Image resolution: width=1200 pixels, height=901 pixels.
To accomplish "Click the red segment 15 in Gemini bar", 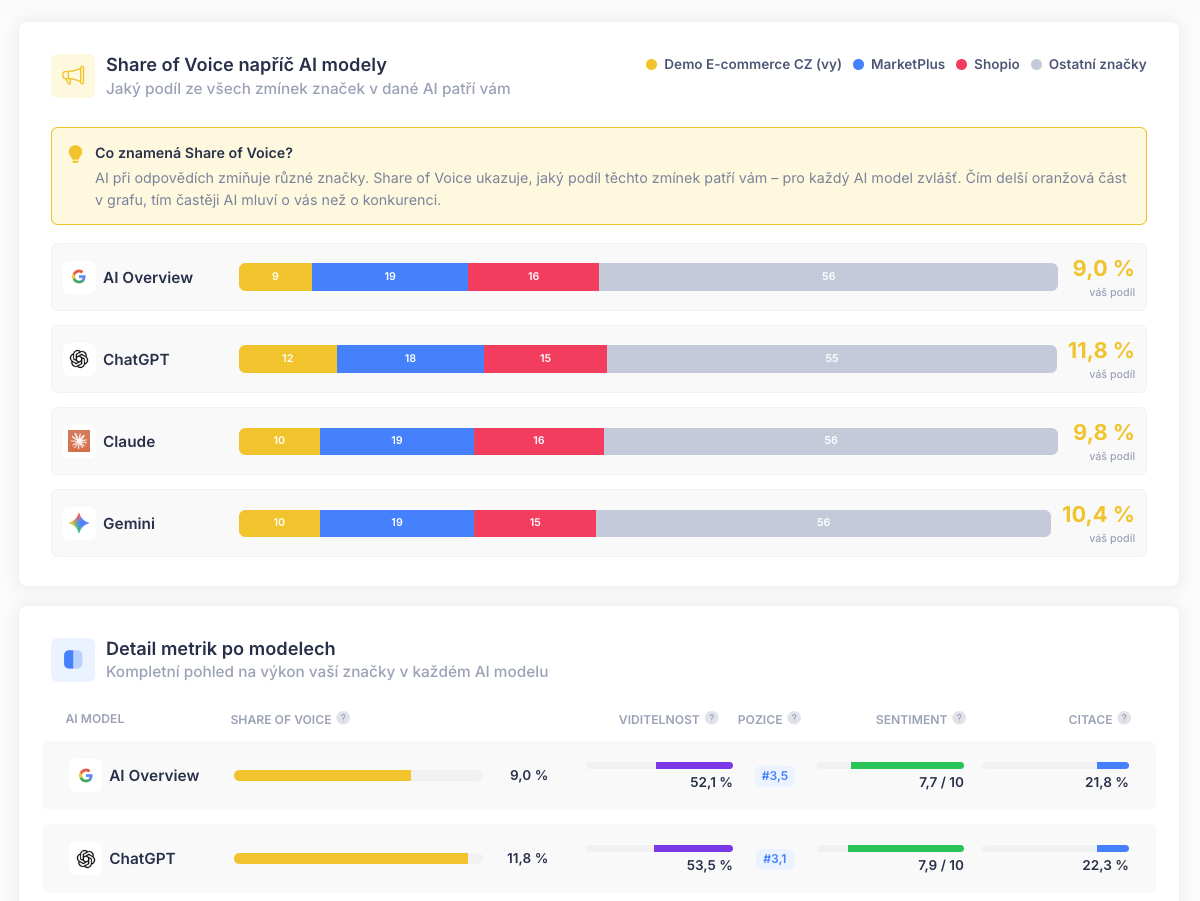I will tap(535, 523).
